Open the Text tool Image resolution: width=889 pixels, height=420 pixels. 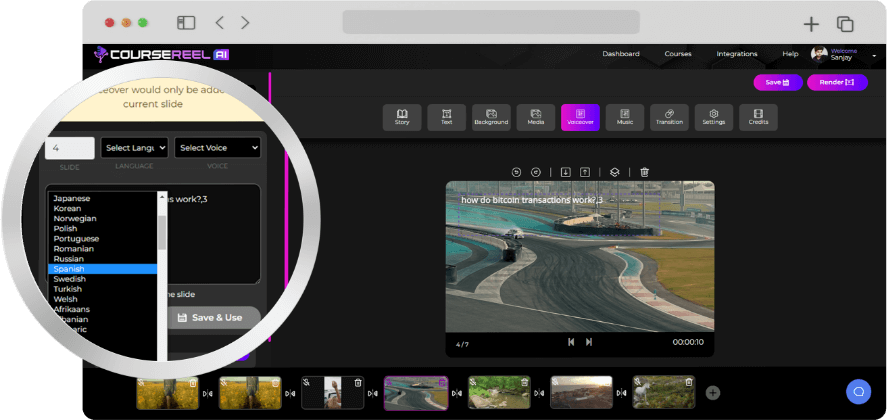[447, 117]
